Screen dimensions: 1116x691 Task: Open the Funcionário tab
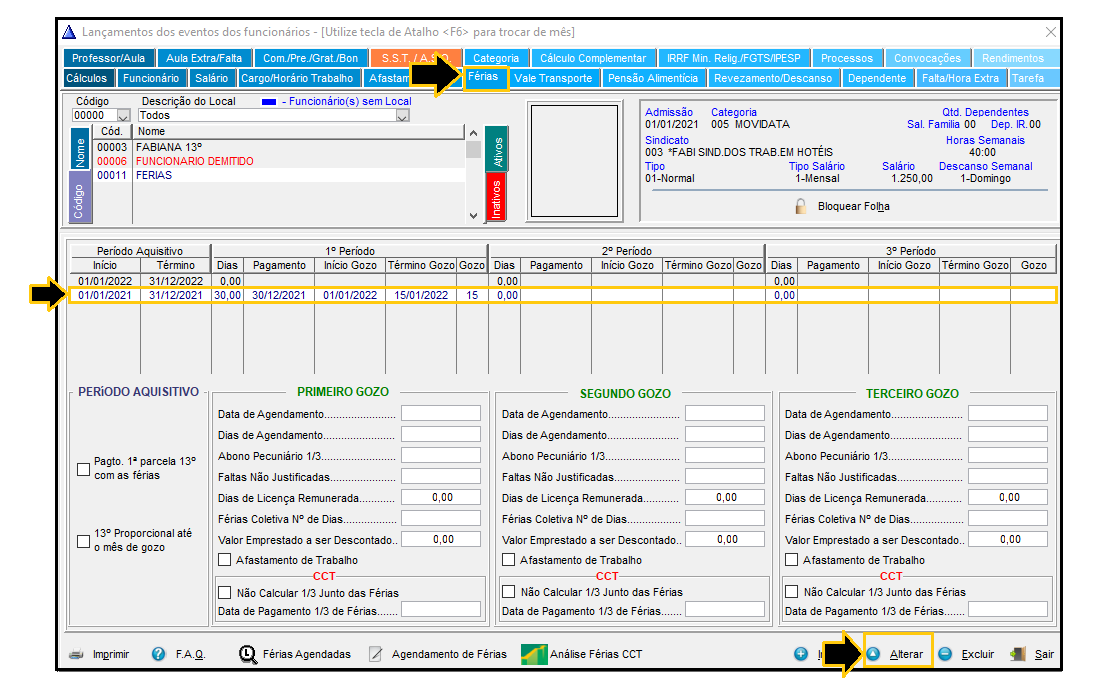click(151, 78)
